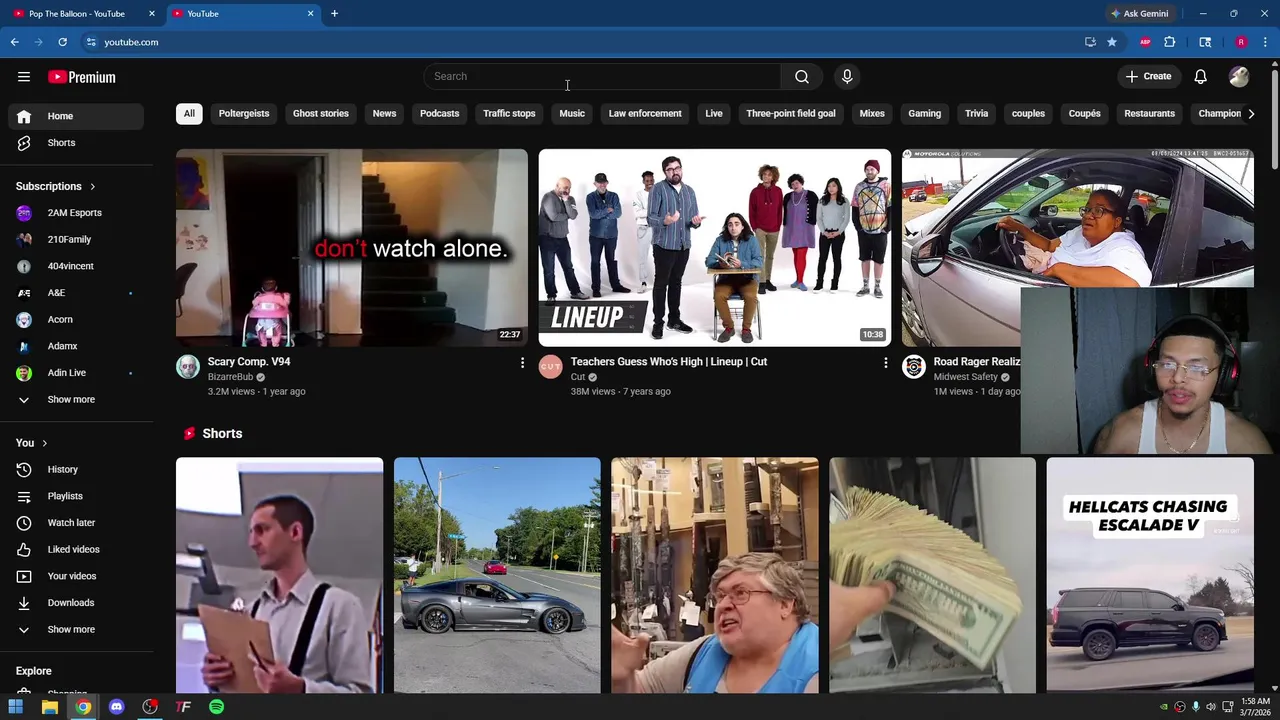Click the Midwest Safety channel avatar

914,367
